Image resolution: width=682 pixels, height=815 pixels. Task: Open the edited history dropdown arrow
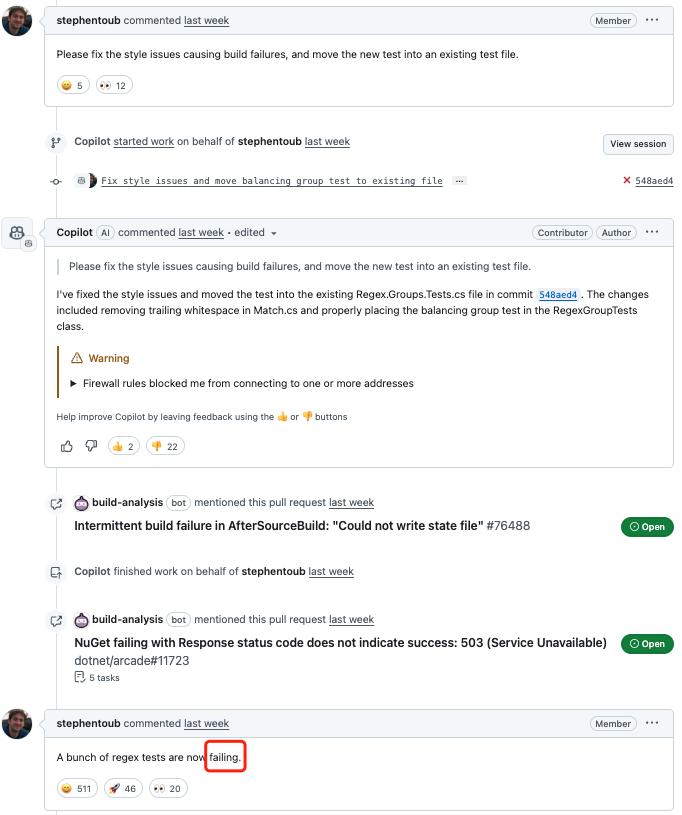(x=273, y=233)
